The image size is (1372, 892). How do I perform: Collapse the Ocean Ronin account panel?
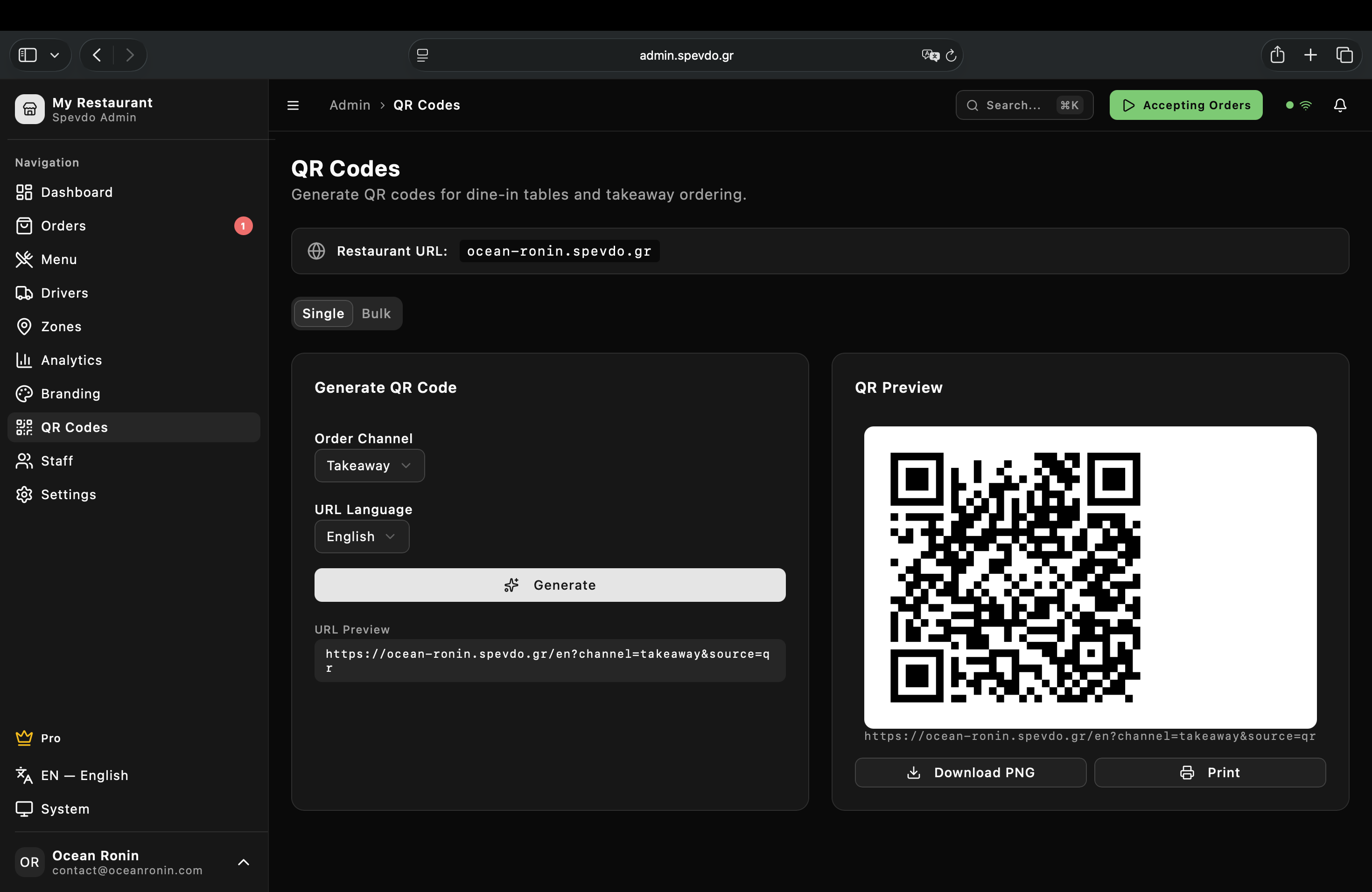pos(243,862)
